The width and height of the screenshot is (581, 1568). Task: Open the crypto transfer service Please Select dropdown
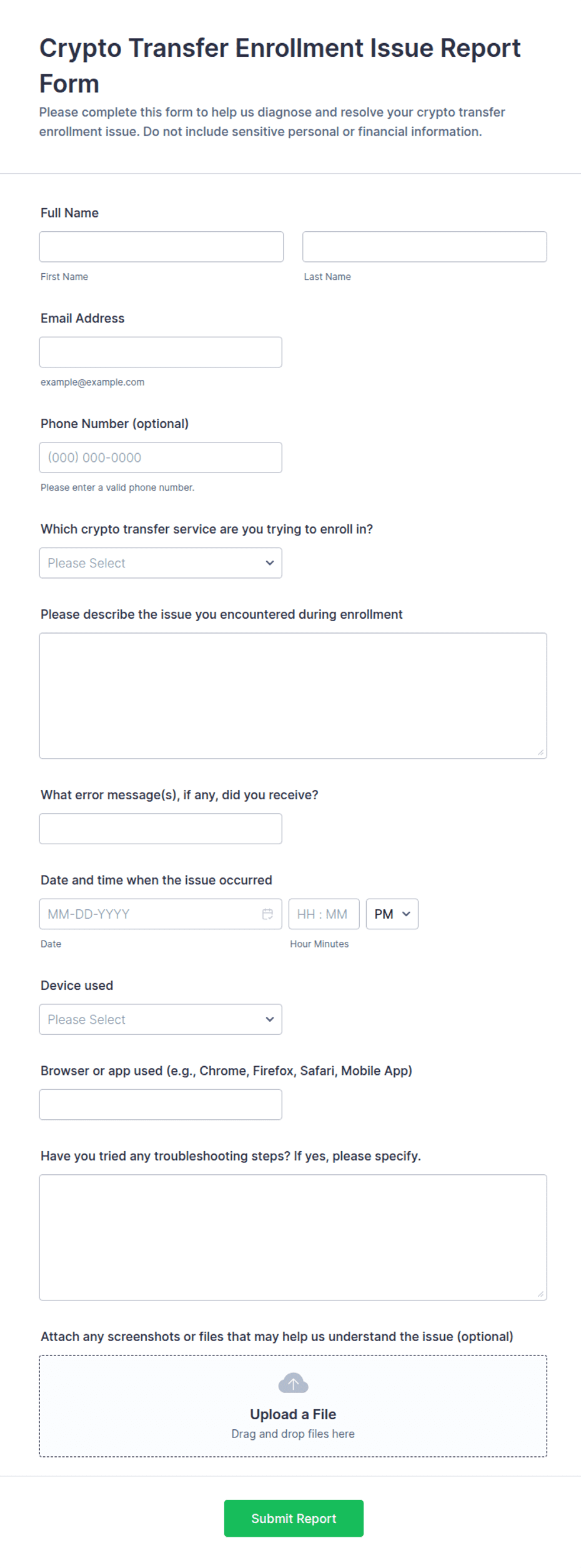[x=161, y=563]
